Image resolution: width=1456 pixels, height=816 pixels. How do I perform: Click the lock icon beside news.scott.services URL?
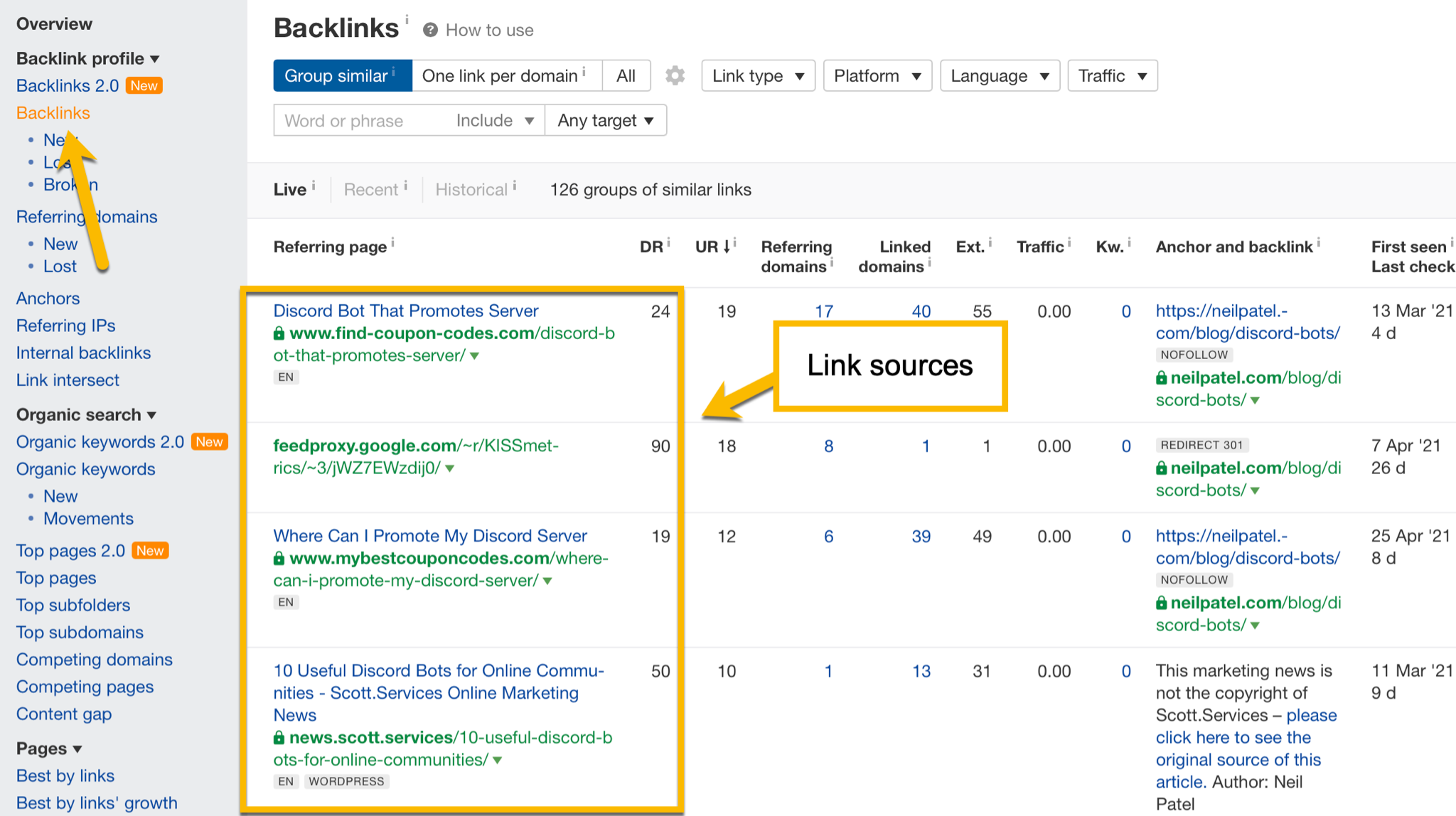pos(279,738)
